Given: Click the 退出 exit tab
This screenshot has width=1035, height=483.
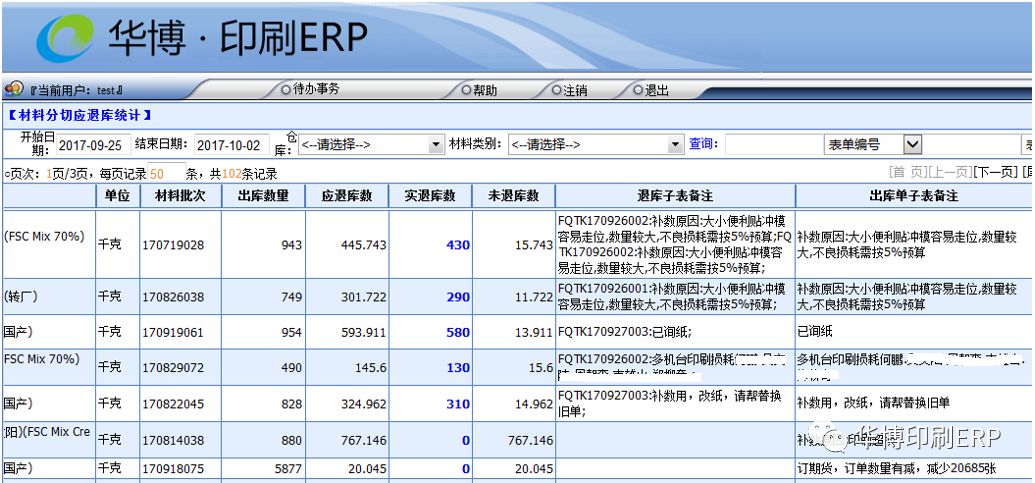Looking at the screenshot, I should 651,90.
